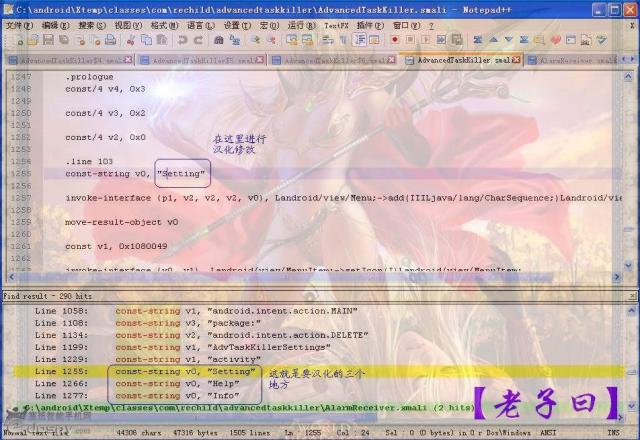Click the blue up-triangle plugin icon
The width and height of the screenshot is (640, 440).
coord(493,40)
